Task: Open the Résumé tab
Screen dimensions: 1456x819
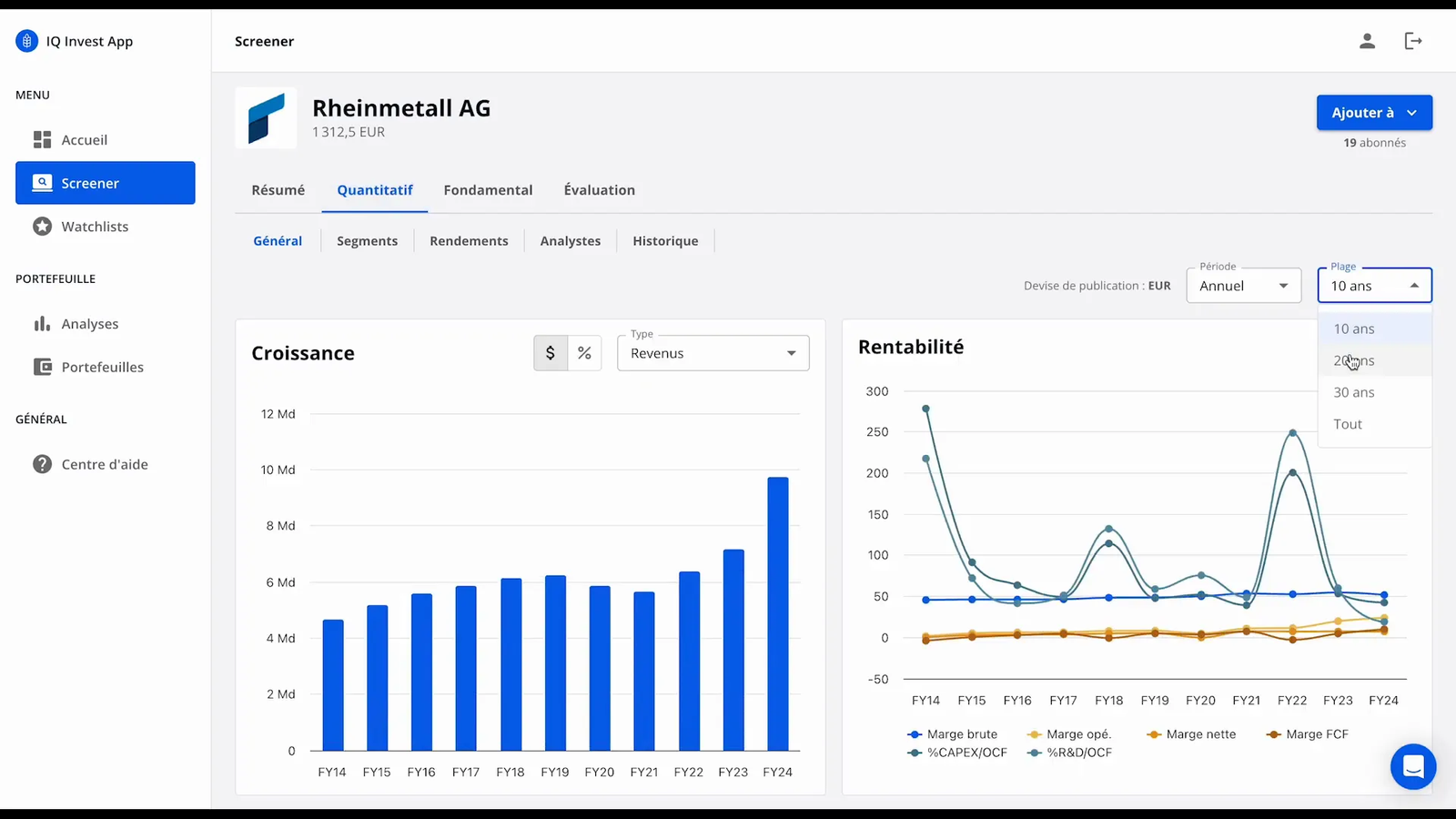Action: [278, 190]
